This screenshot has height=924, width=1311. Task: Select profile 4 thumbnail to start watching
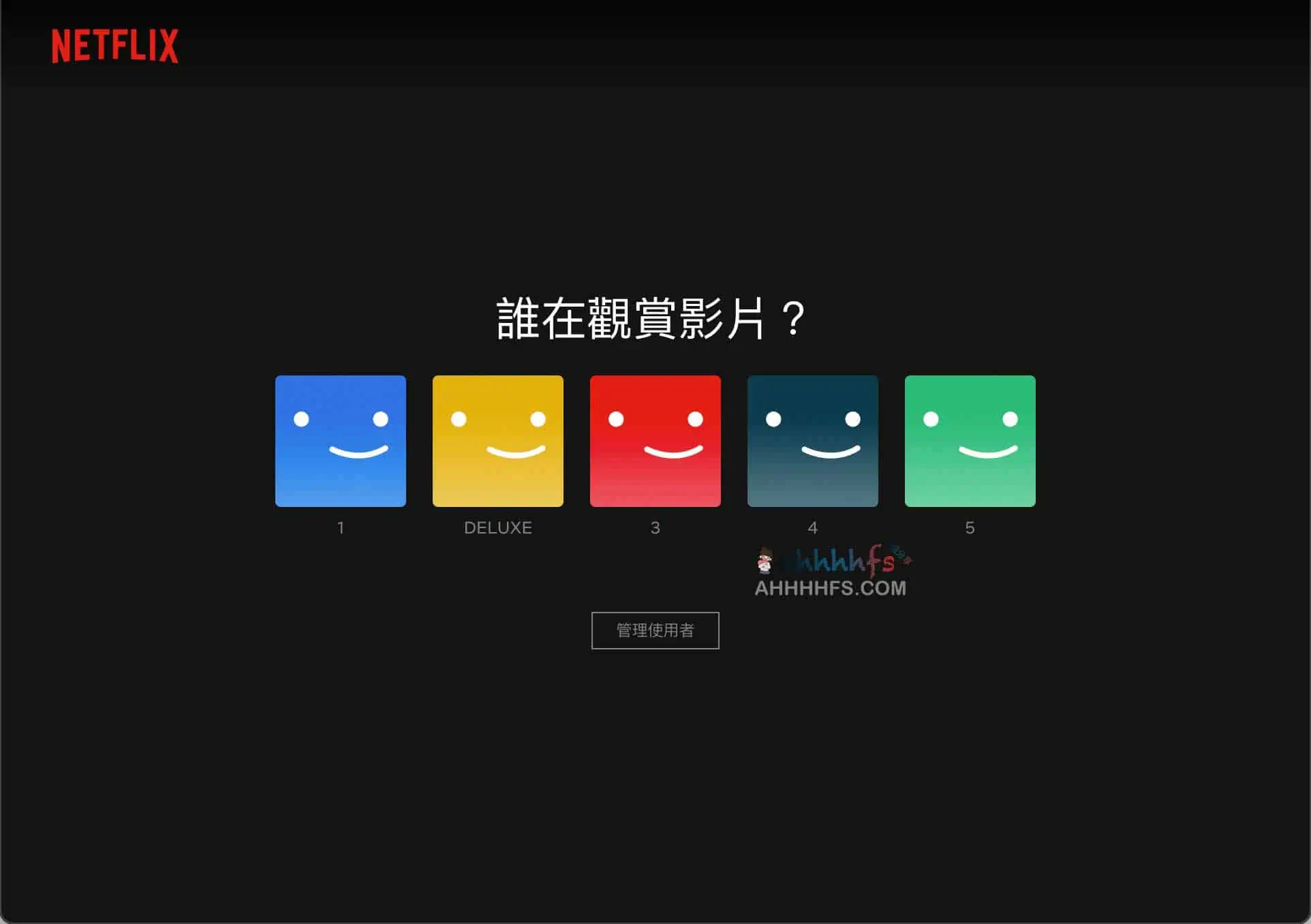812,440
